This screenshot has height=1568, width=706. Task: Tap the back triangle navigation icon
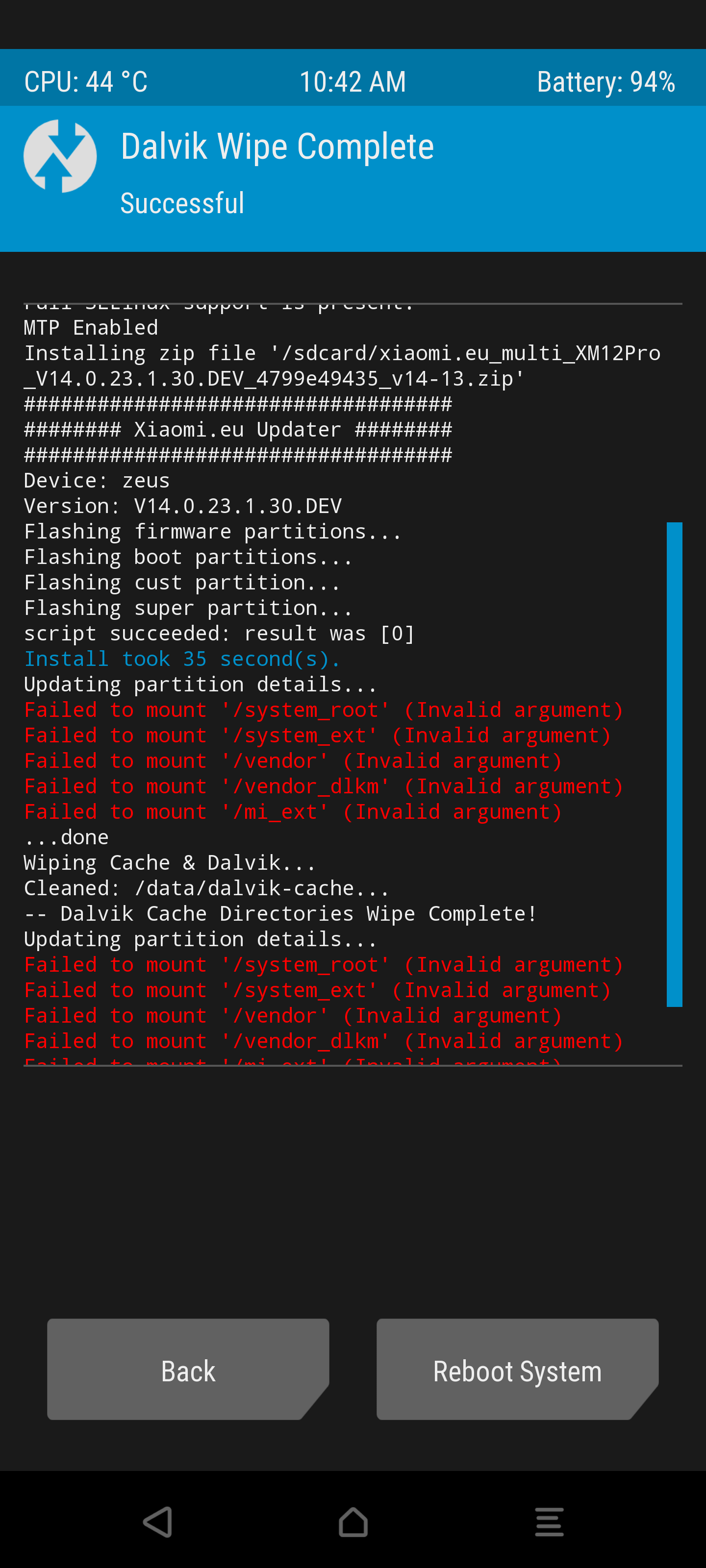point(158,1522)
